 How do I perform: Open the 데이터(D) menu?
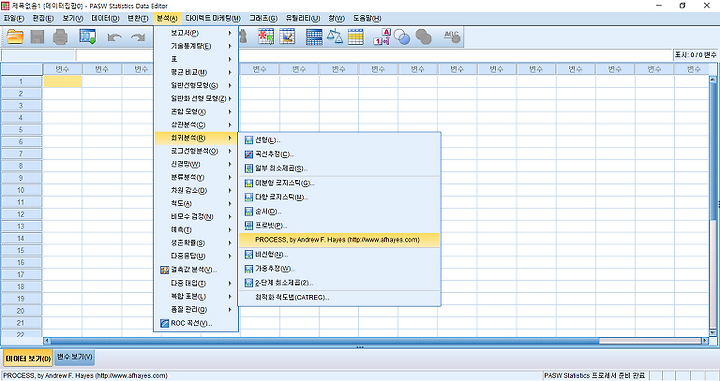point(105,18)
